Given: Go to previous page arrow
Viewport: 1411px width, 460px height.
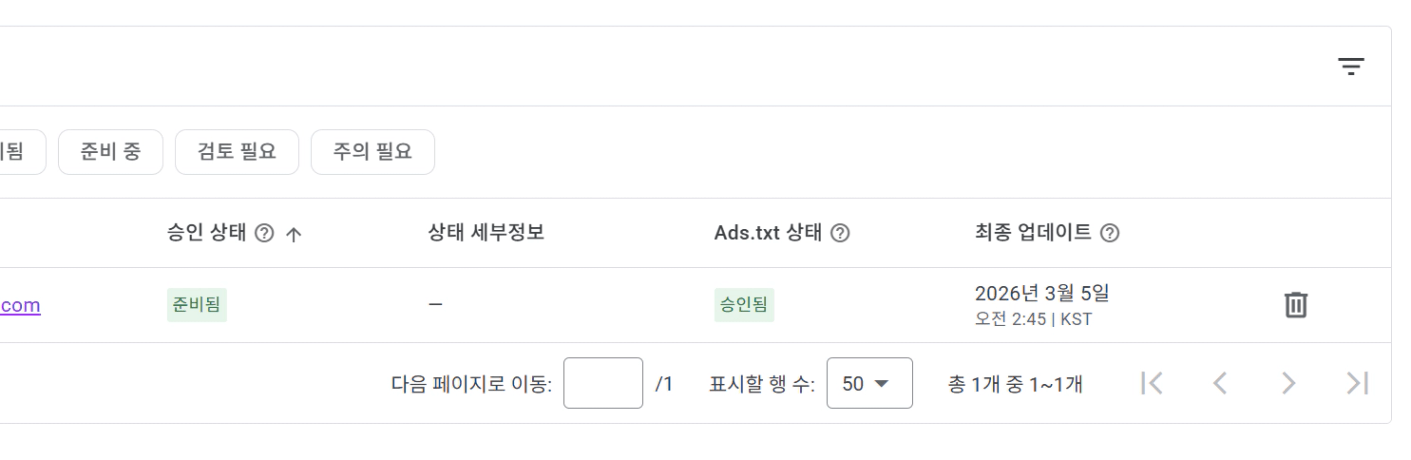Looking at the screenshot, I should (x=1220, y=383).
